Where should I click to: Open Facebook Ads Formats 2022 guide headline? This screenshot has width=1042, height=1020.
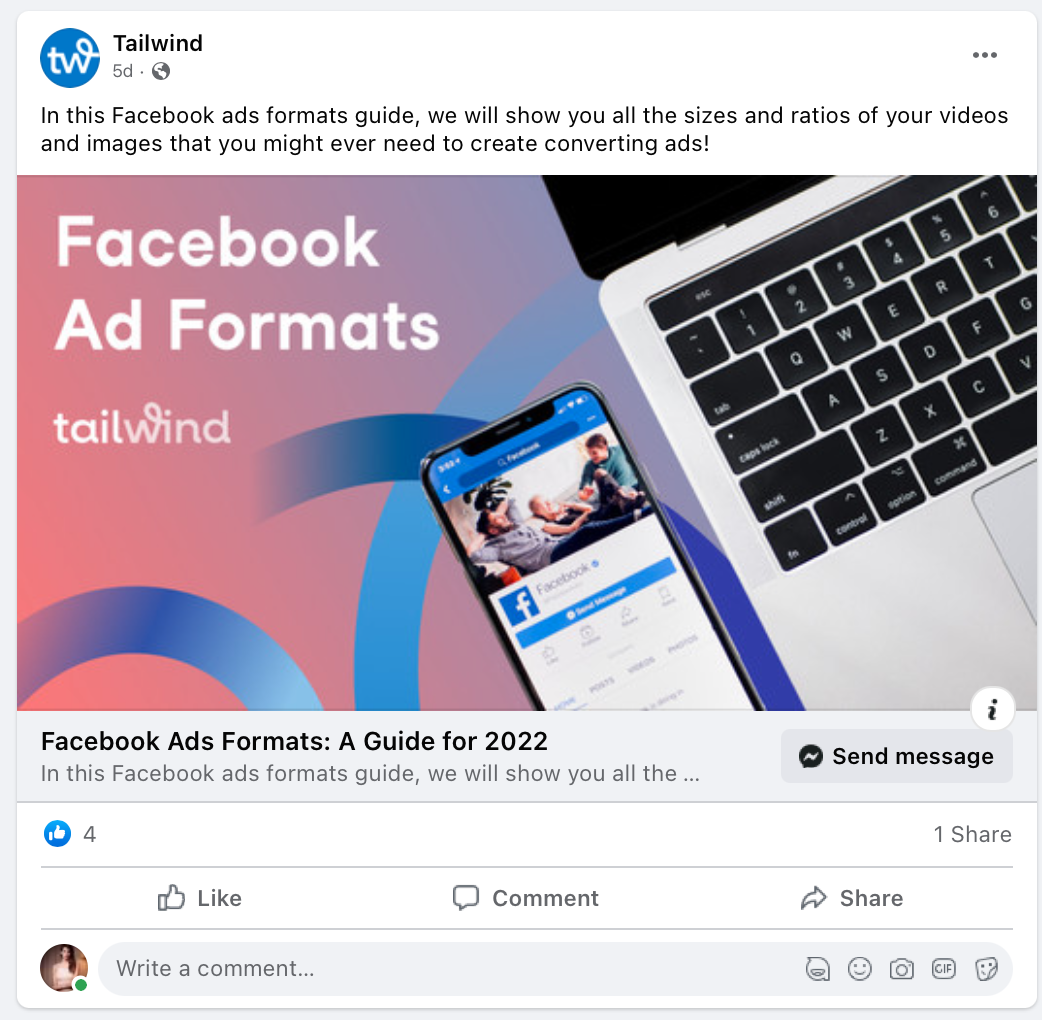click(294, 741)
